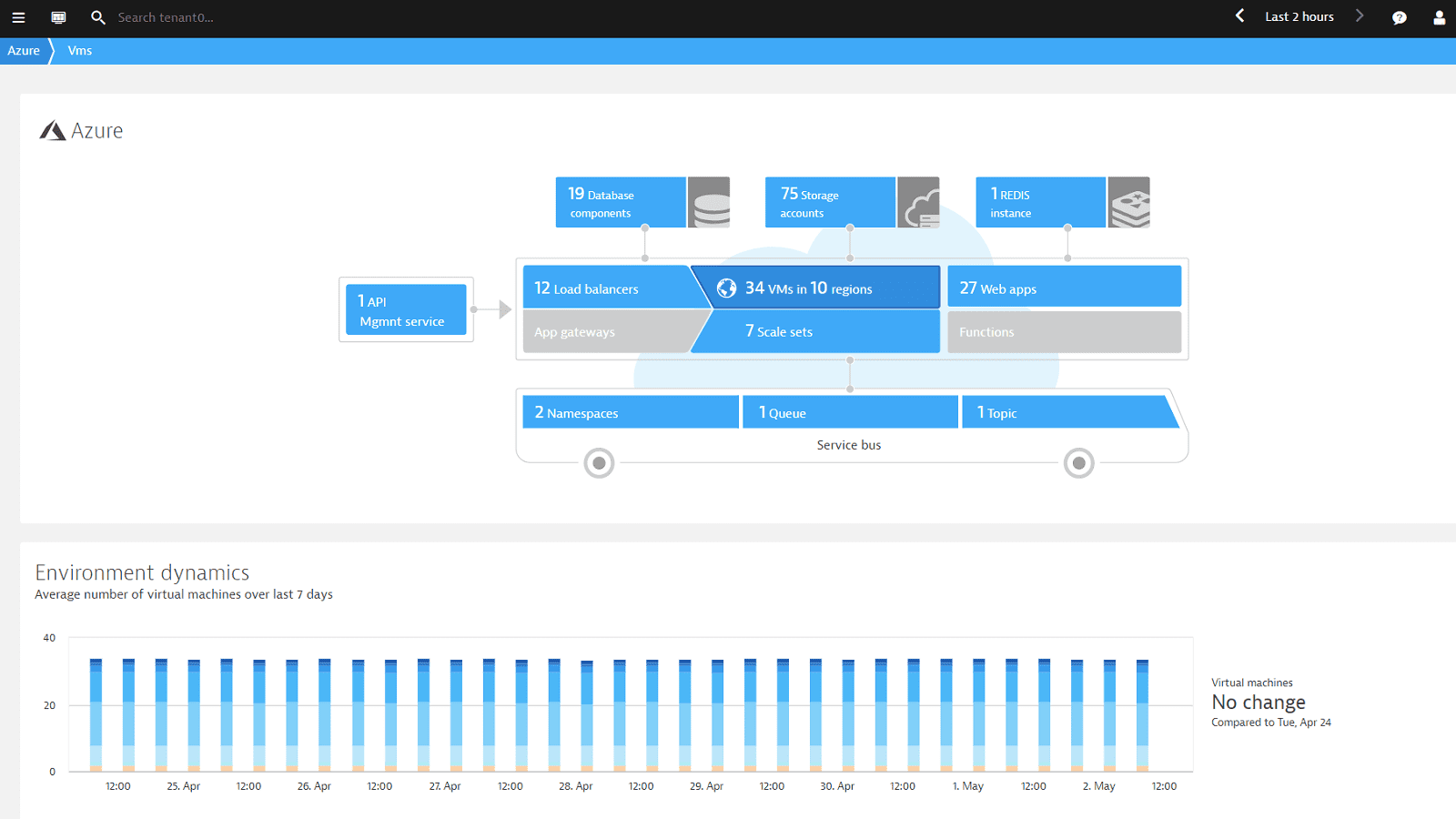Navigate to Azure breadcrumb
1456x819 pixels.
click(x=24, y=51)
